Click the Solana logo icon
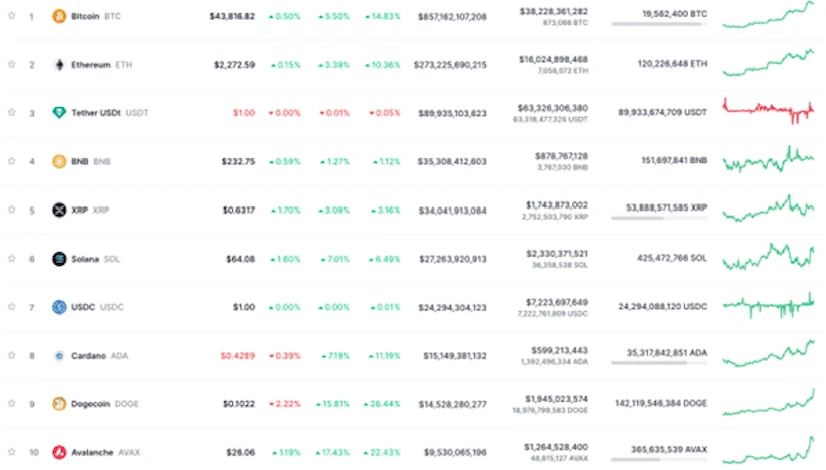This screenshot has height=470, width=826. (59, 259)
